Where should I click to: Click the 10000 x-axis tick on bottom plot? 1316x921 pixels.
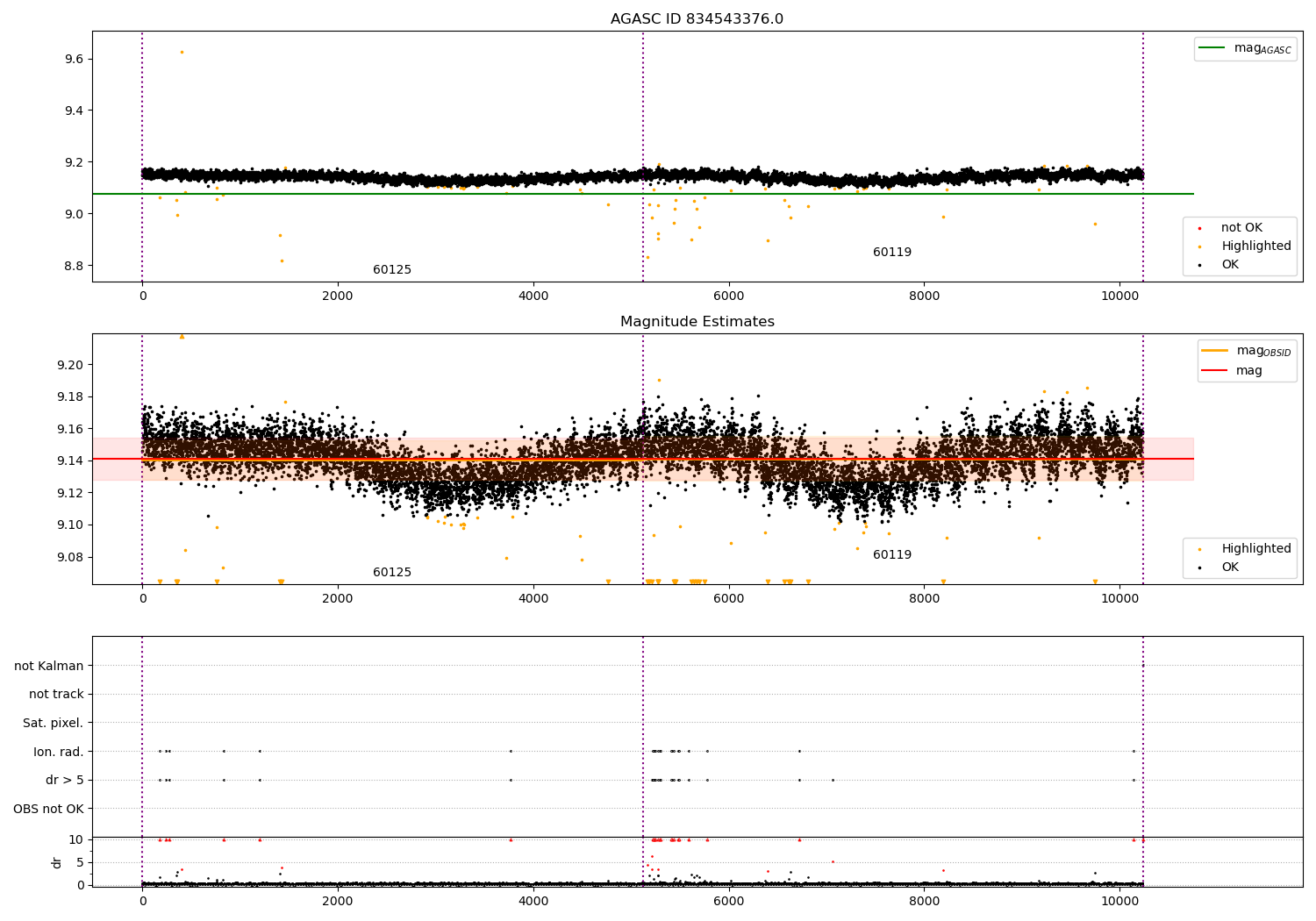tap(1119, 901)
